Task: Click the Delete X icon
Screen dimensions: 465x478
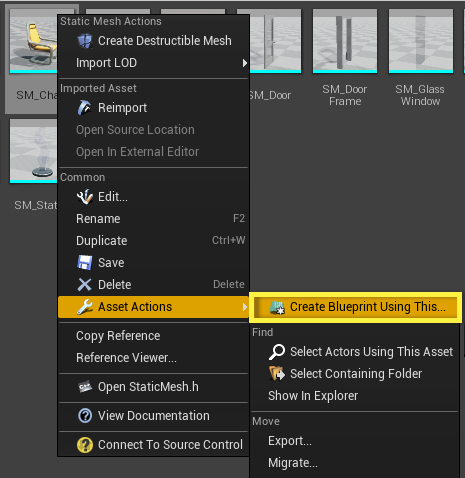Action: (x=85, y=285)
